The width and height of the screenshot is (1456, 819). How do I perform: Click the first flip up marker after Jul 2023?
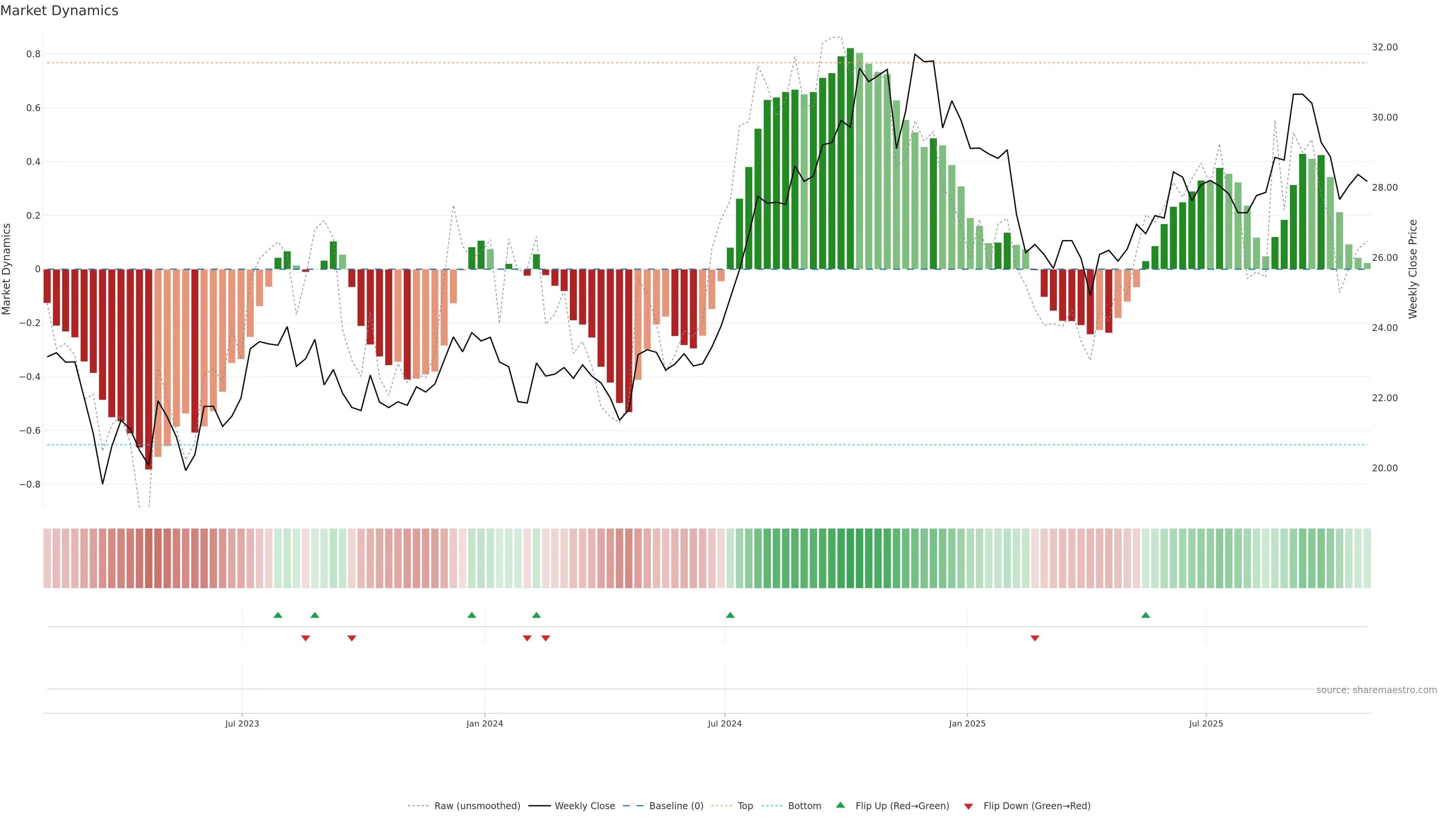278,615
